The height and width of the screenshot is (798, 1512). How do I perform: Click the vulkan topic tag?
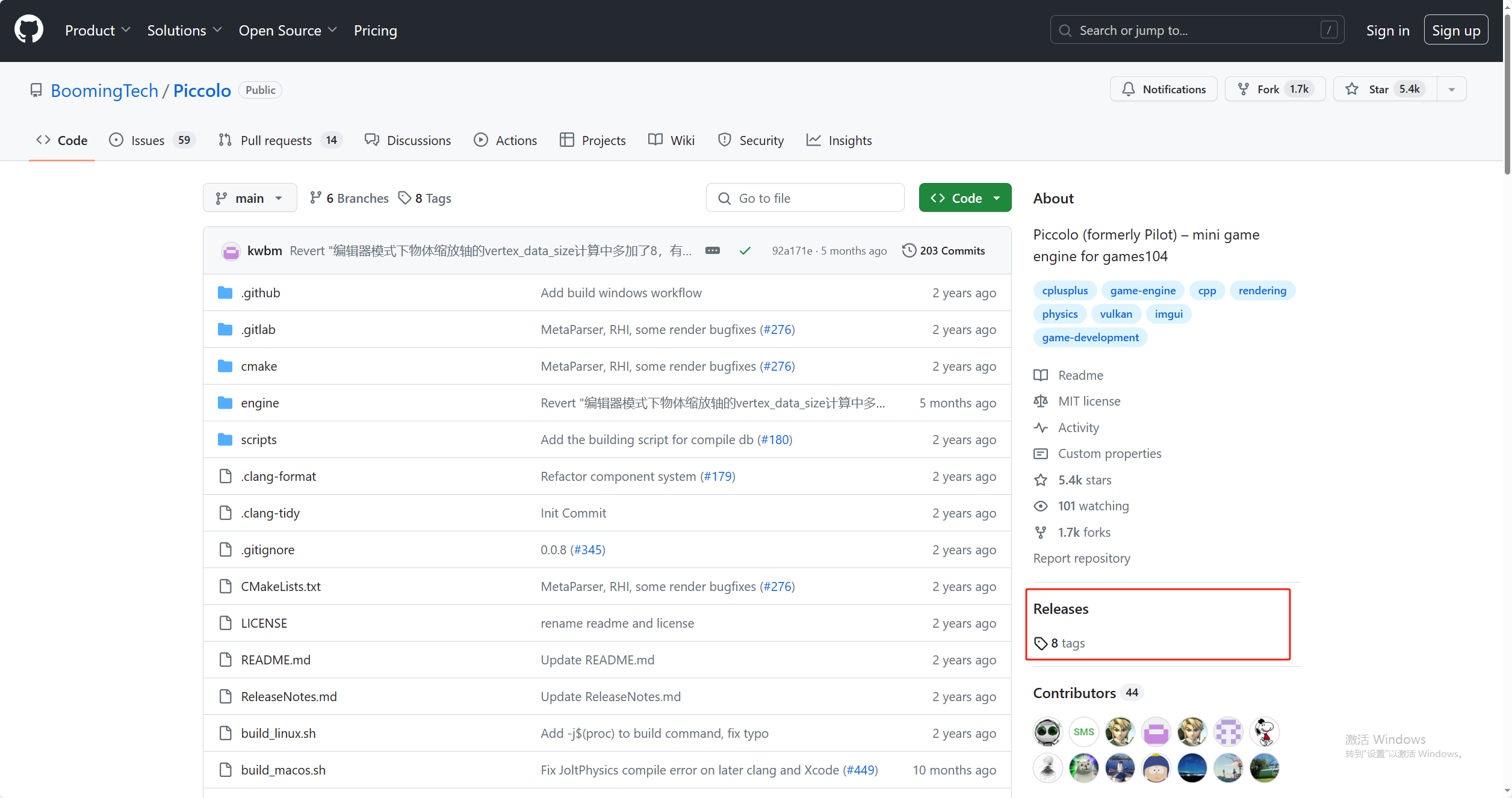[1115, 314]
